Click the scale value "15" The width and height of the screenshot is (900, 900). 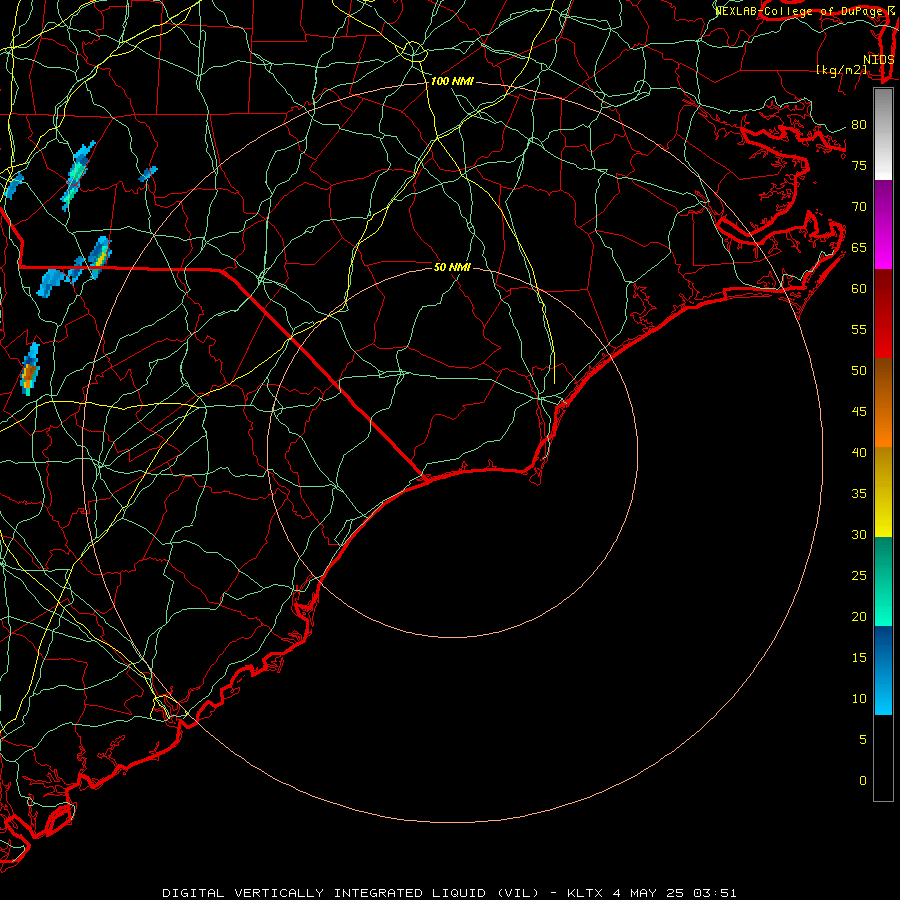click(859, 657)
